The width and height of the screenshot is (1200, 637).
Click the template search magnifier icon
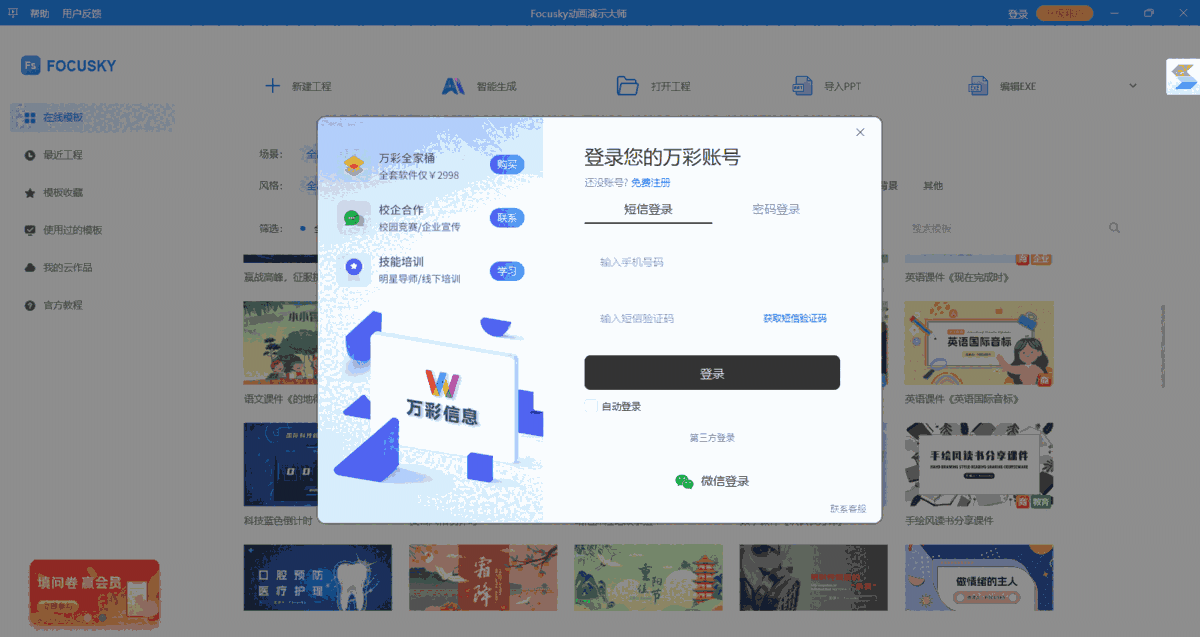1114,228
